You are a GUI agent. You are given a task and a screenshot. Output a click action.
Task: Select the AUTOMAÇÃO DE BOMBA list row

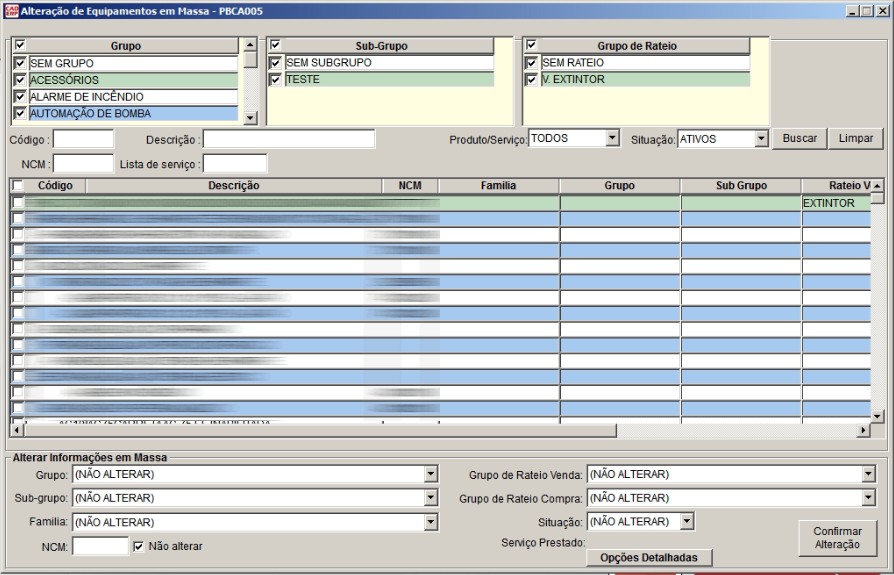tap(133, 113)
